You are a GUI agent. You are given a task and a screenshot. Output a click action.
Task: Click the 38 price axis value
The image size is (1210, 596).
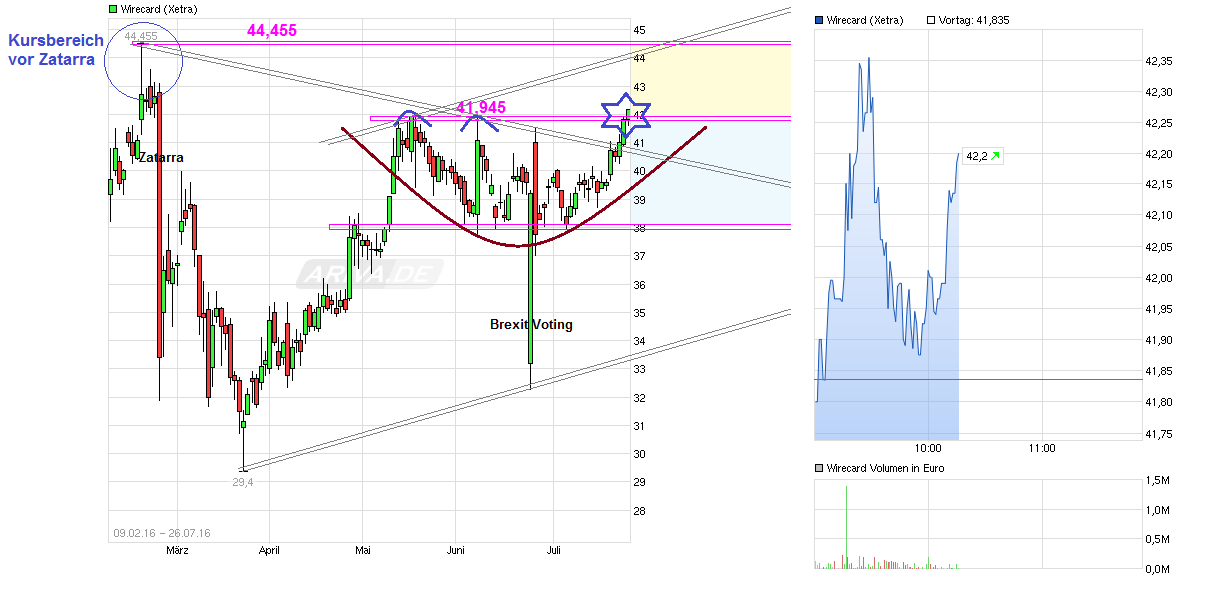click(x=640, y=228)
